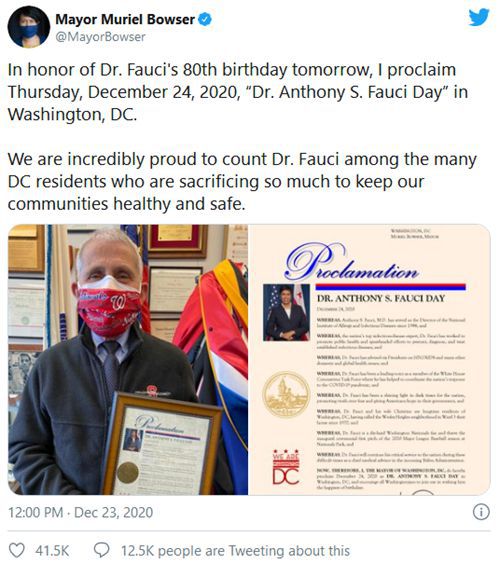Open the tweet info icon

pos(481,511)
